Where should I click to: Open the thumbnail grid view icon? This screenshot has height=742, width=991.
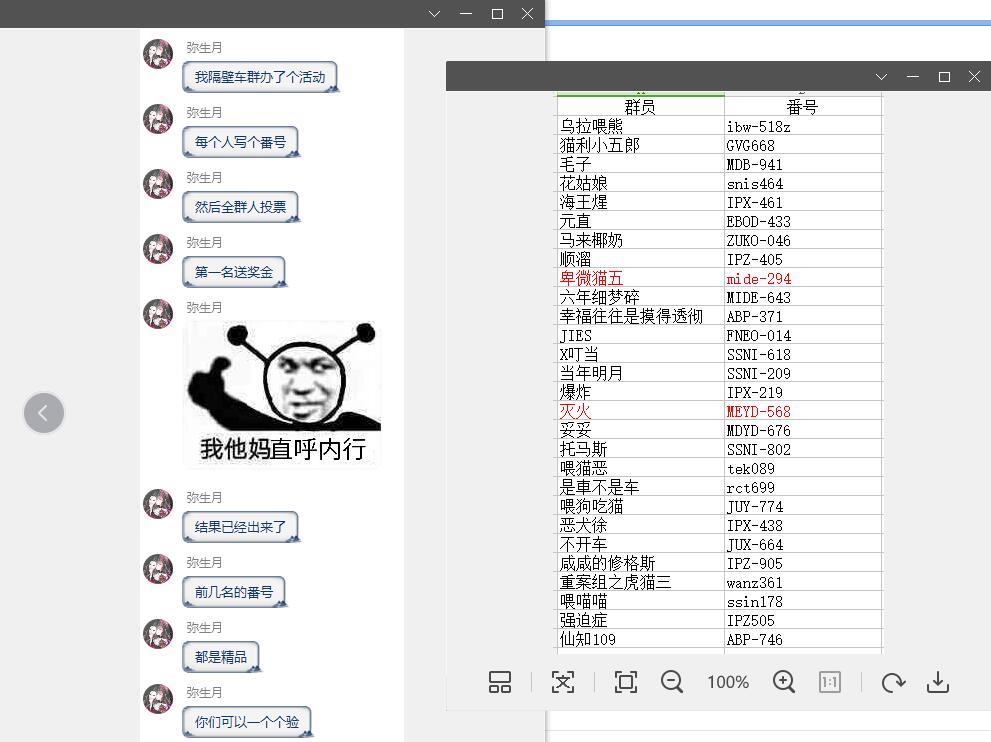pyautogui.click(x=499, y=682)
